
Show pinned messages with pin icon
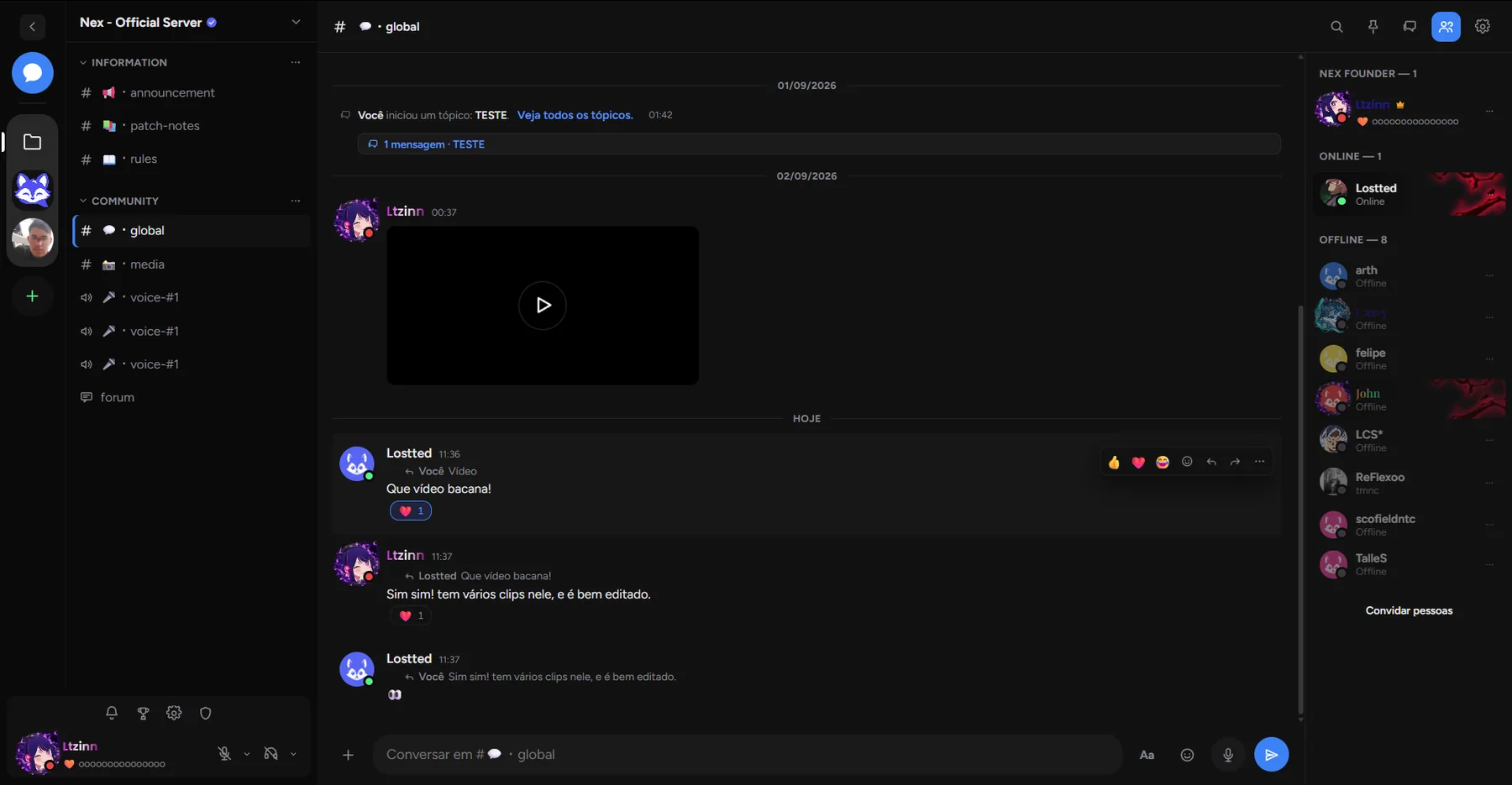point(1373,27)
